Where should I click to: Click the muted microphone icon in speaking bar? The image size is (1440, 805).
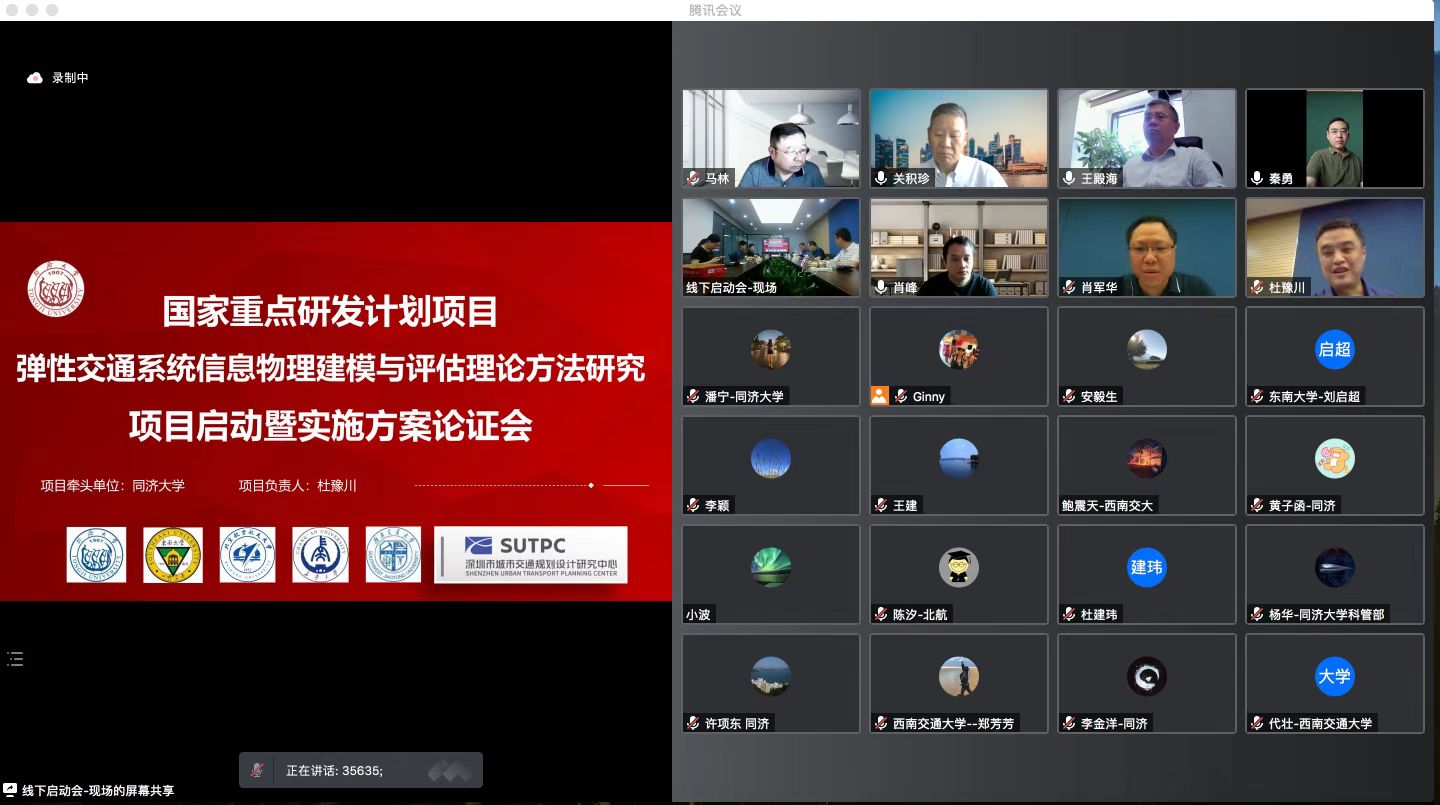coord(257,770)
